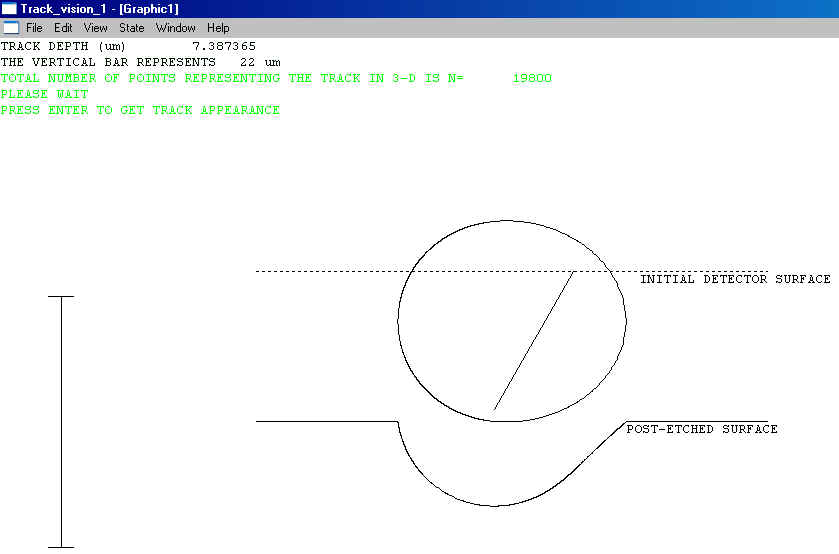
Task: Click "PRESS ENTER TO GET TRACK APPEARANCE" prompt
Action: pos(140,110)
